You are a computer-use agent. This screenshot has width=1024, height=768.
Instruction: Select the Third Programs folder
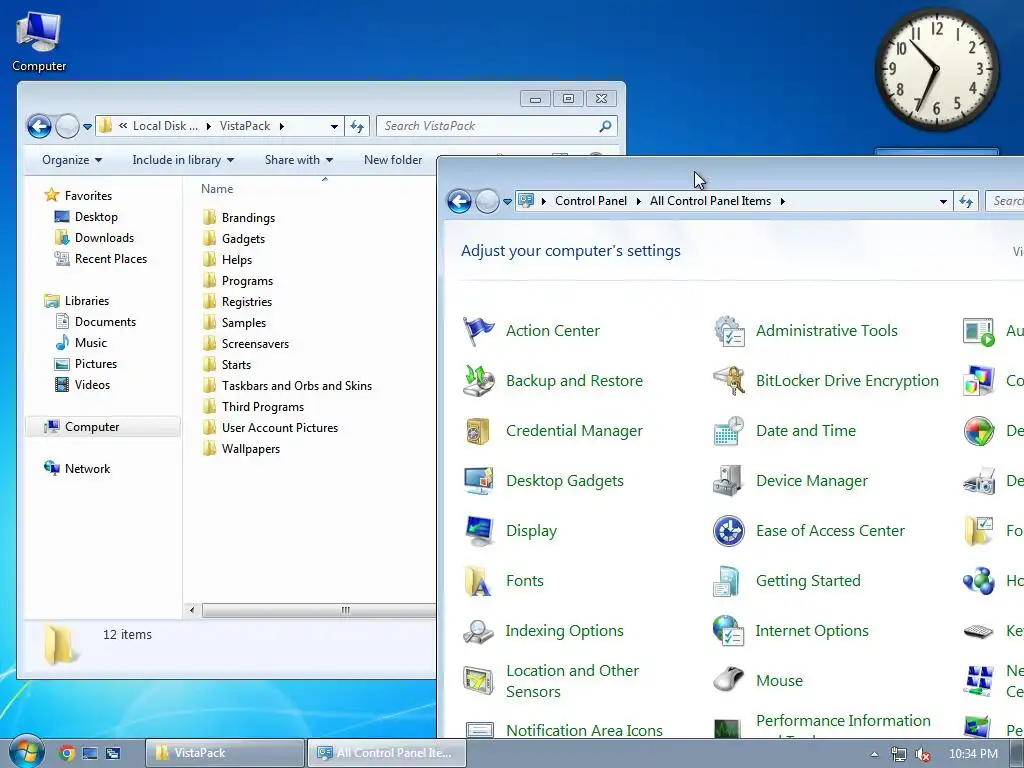[x=263, y=407]
